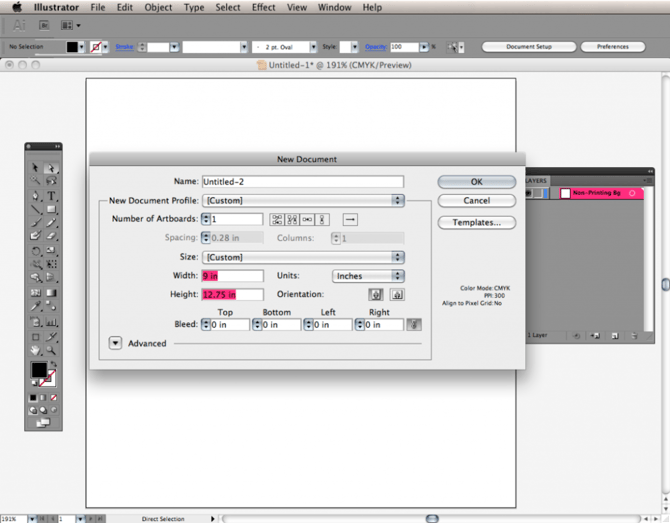Click the OK button
This screenshot has height=523, width=670.
tap(476, 182)
